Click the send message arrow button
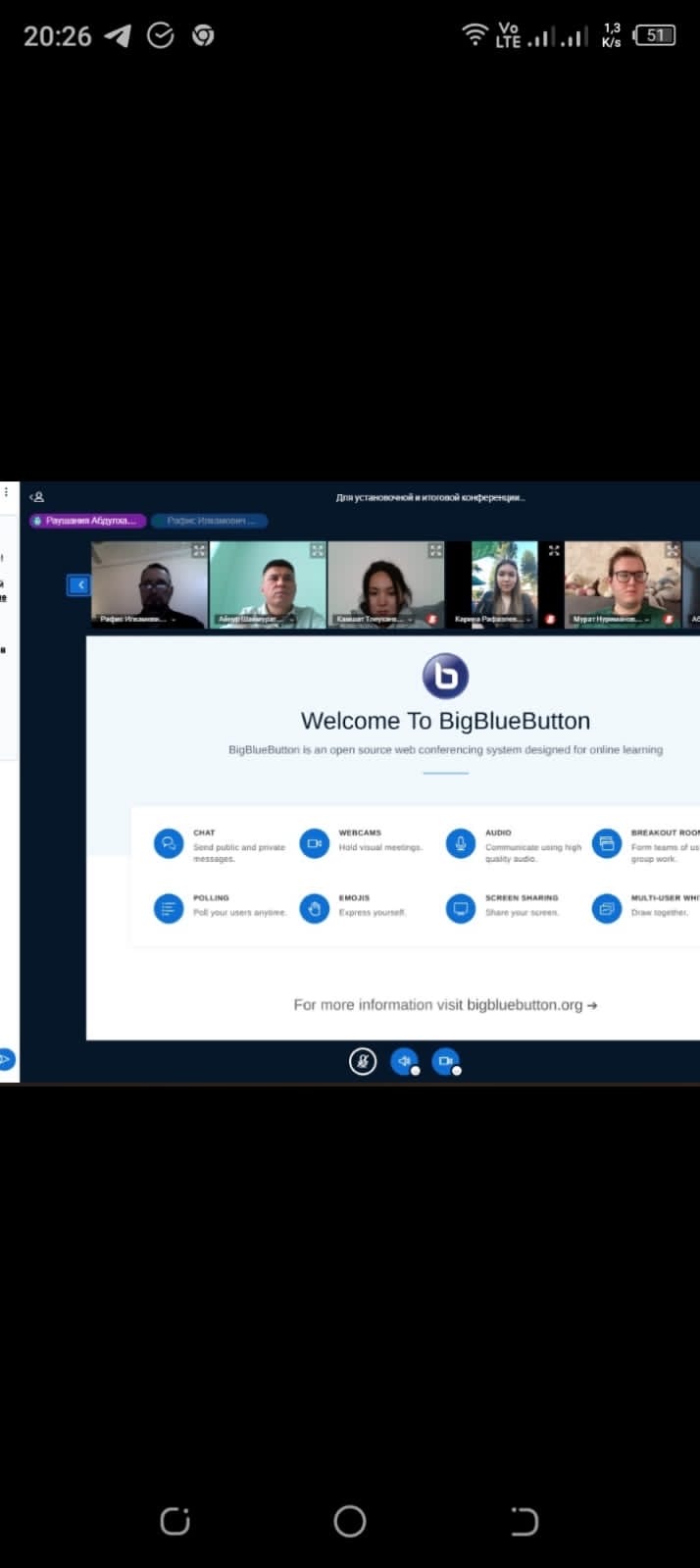The width and height of the screenshot is (700, 1568). (5, 1060)
